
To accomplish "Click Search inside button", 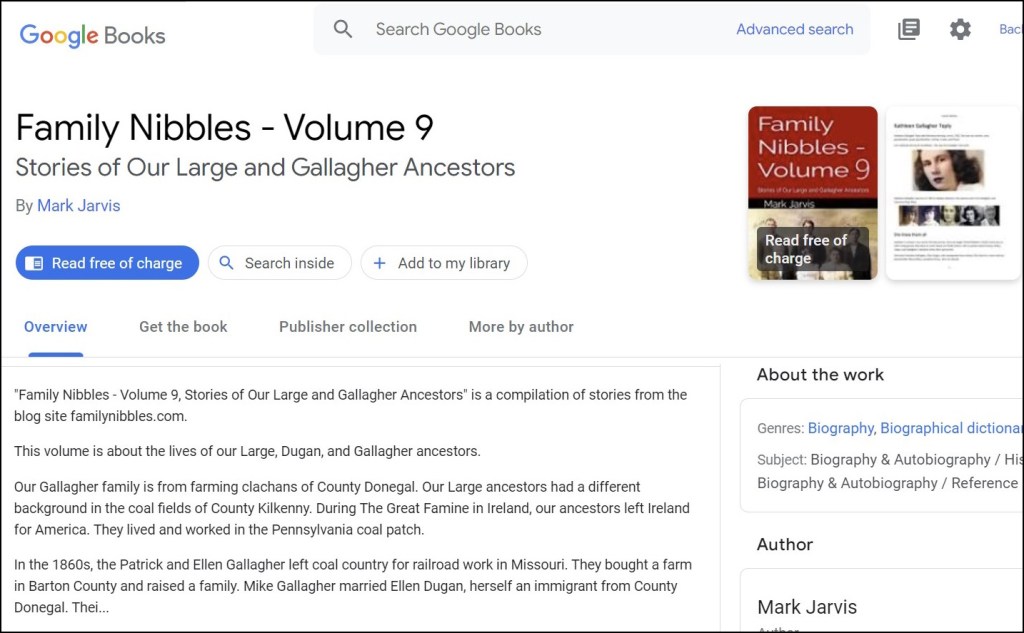I will [279, 263].
